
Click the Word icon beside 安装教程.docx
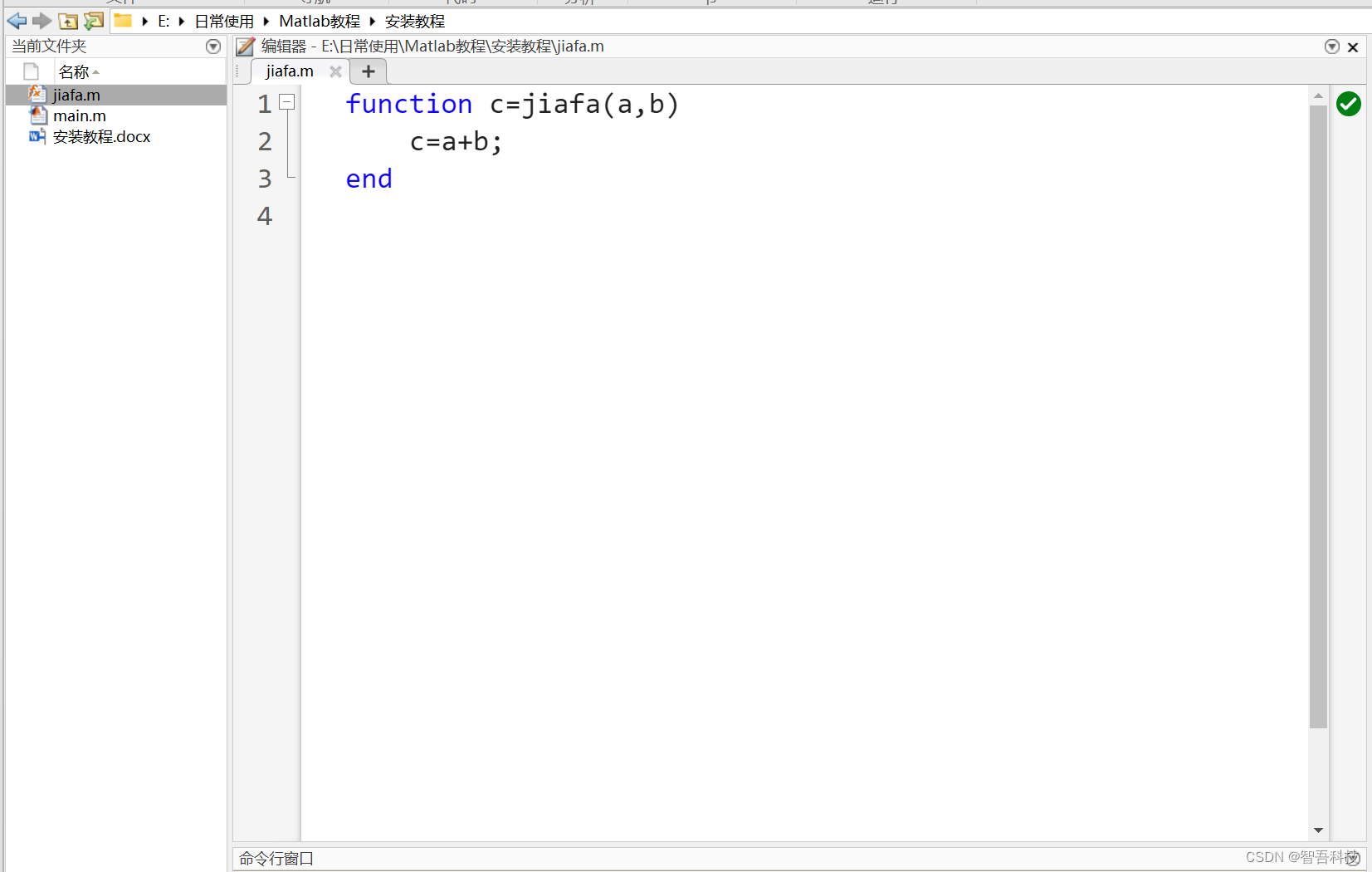(x=37, y=136)
